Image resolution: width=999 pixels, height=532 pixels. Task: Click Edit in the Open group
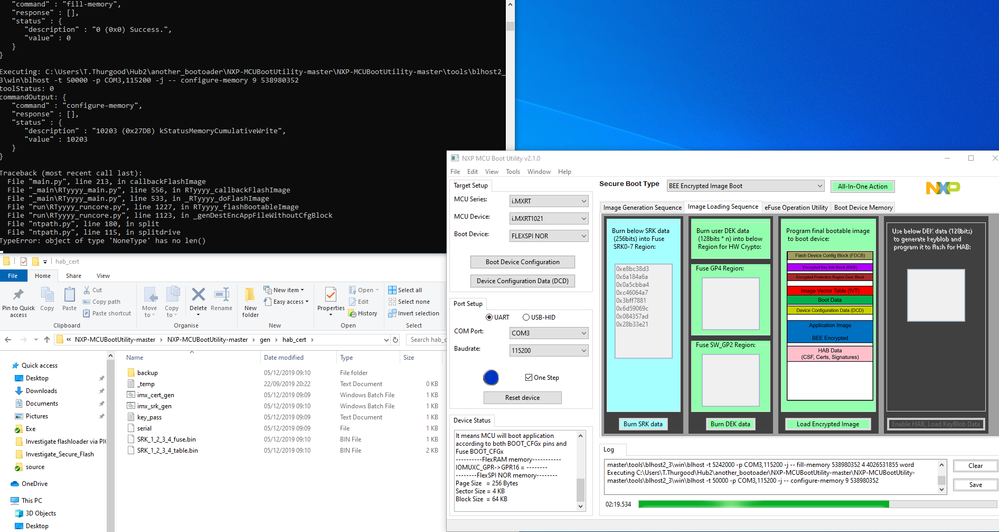[359, 301]
